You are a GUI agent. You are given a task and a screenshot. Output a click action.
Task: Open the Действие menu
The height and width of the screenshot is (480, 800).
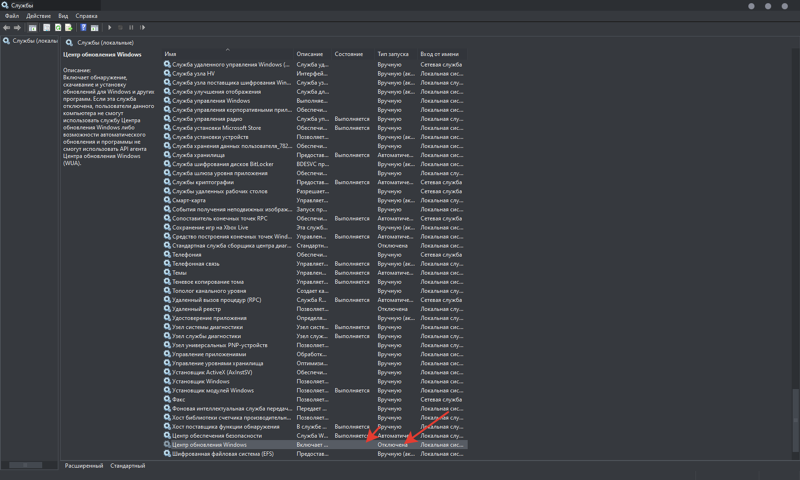pyautogui.click(x=38, y=16)
